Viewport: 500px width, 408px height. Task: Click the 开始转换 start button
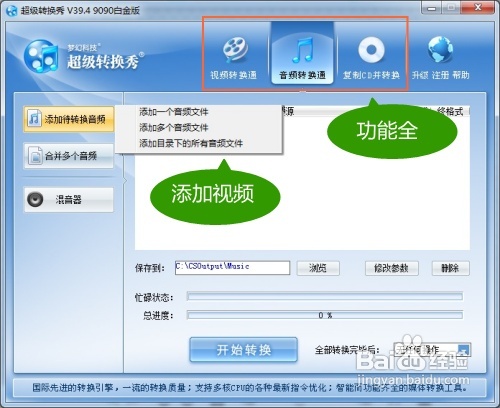[x=244, y=350]
